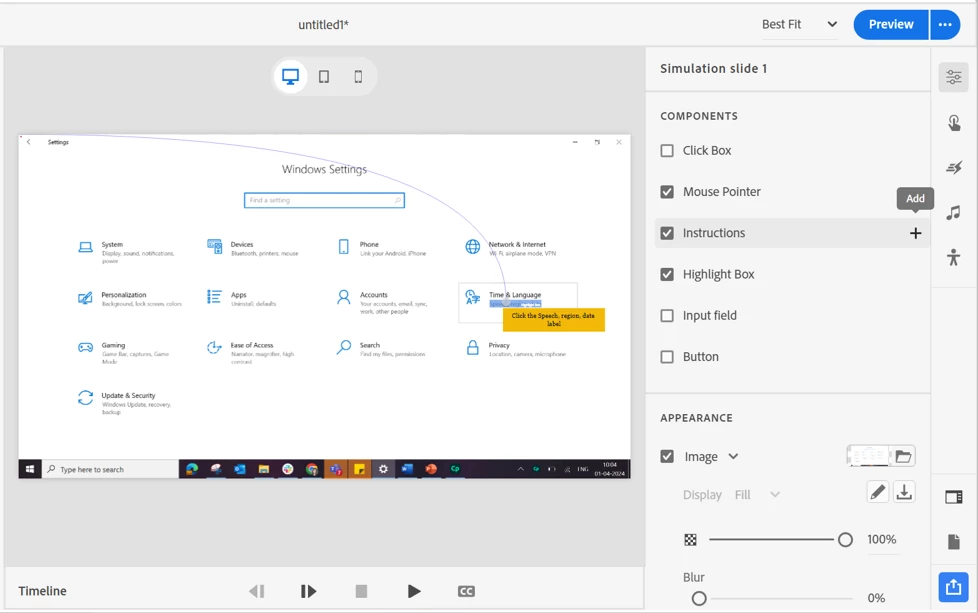978x613 pixels.
Task: Click the System settings icon in slide
Action: 85,248
